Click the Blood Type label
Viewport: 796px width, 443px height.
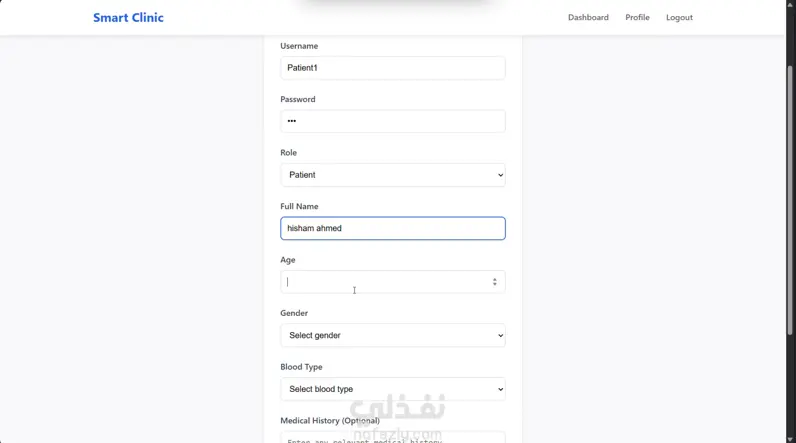[x=301, y=367]
